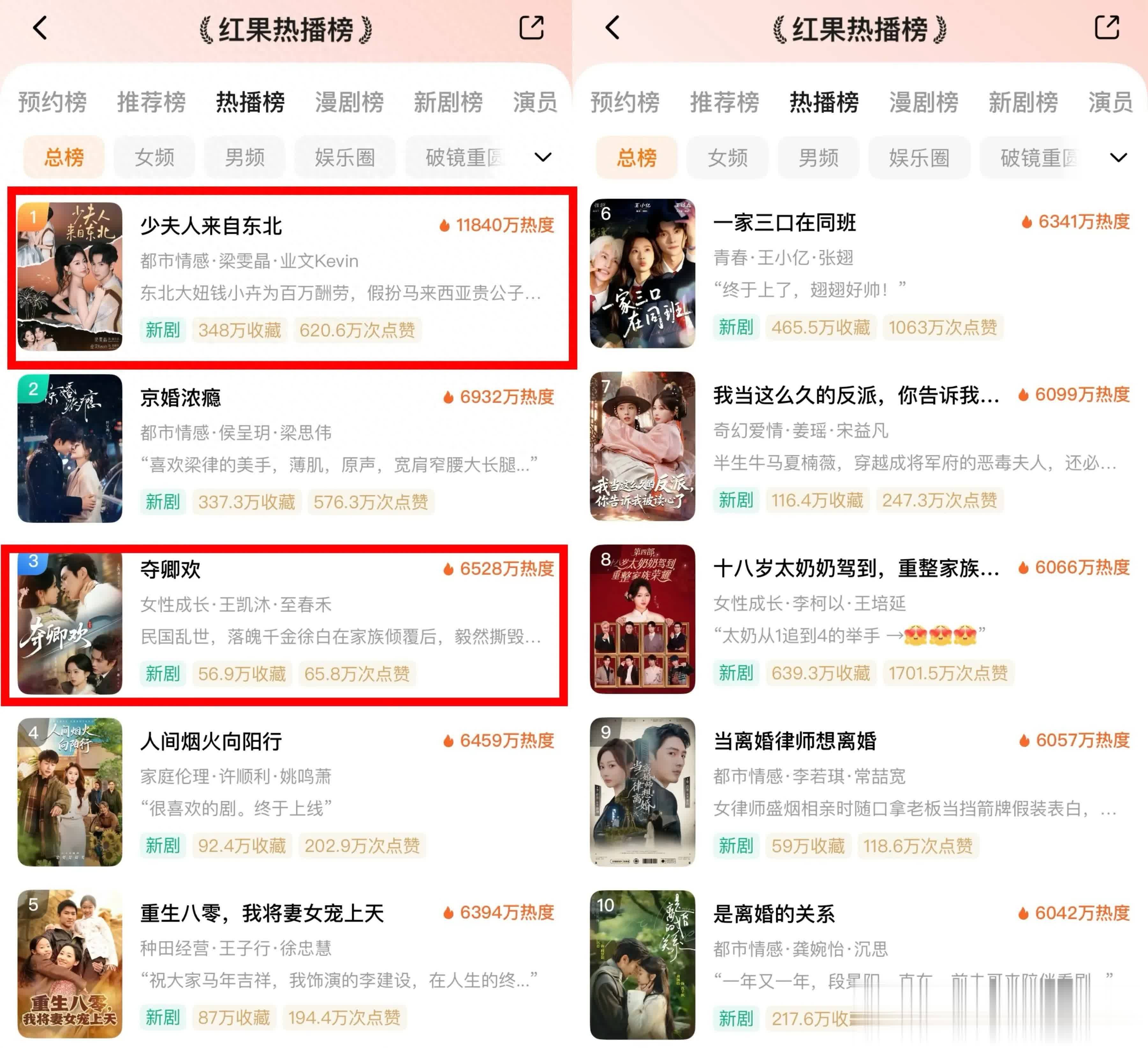Screen dimensions: 1148x1048
Task: Open poster thumbnail of 一家三口在同班
Action: point(642,273)
